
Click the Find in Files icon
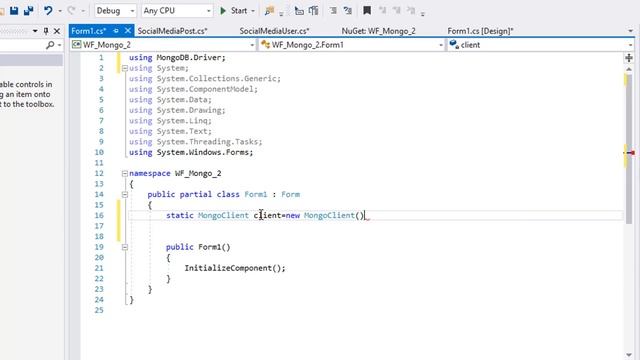pyautogui.click(x=269, y=11)
